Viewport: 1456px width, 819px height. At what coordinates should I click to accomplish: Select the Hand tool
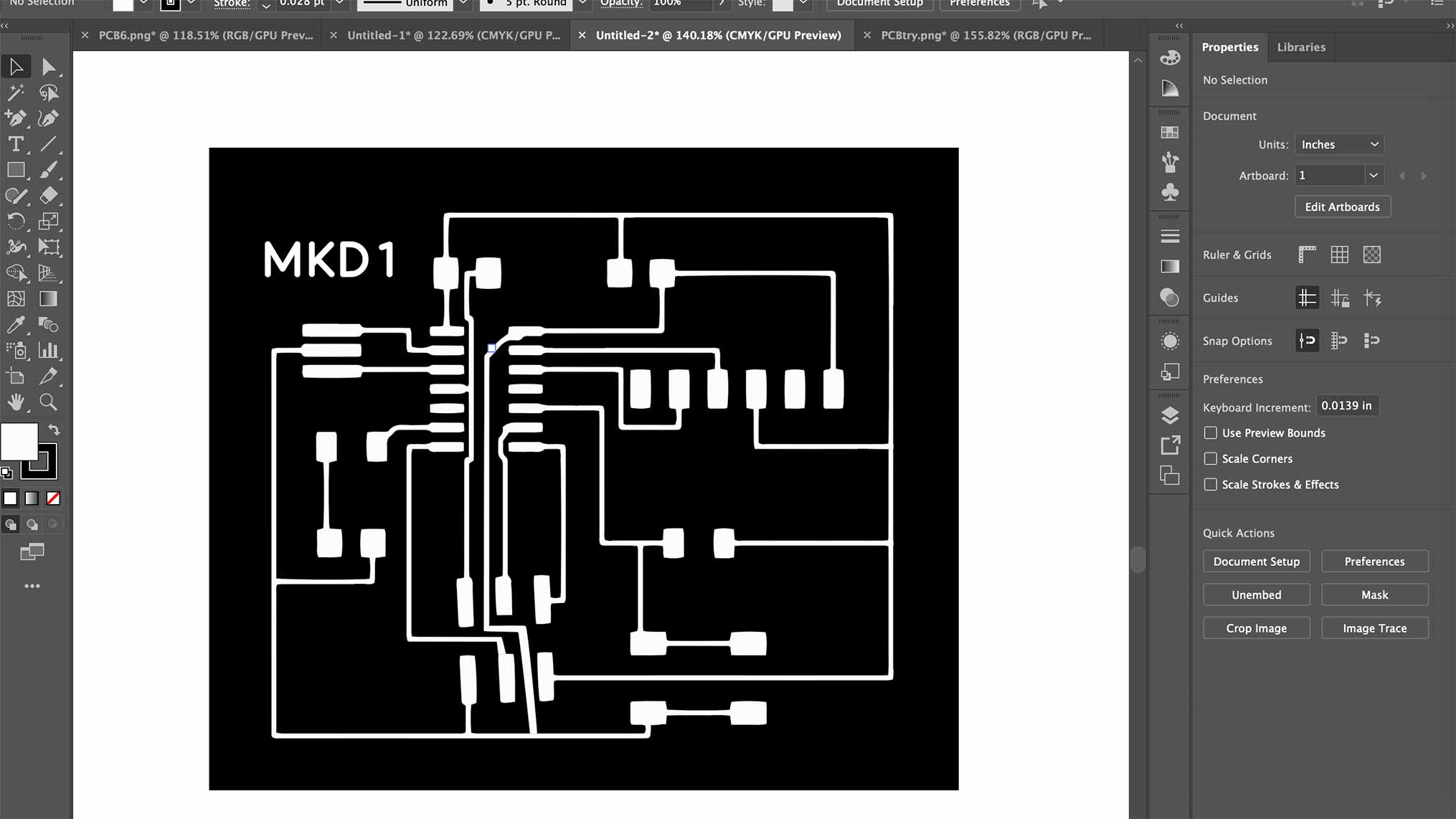(16, 402)
